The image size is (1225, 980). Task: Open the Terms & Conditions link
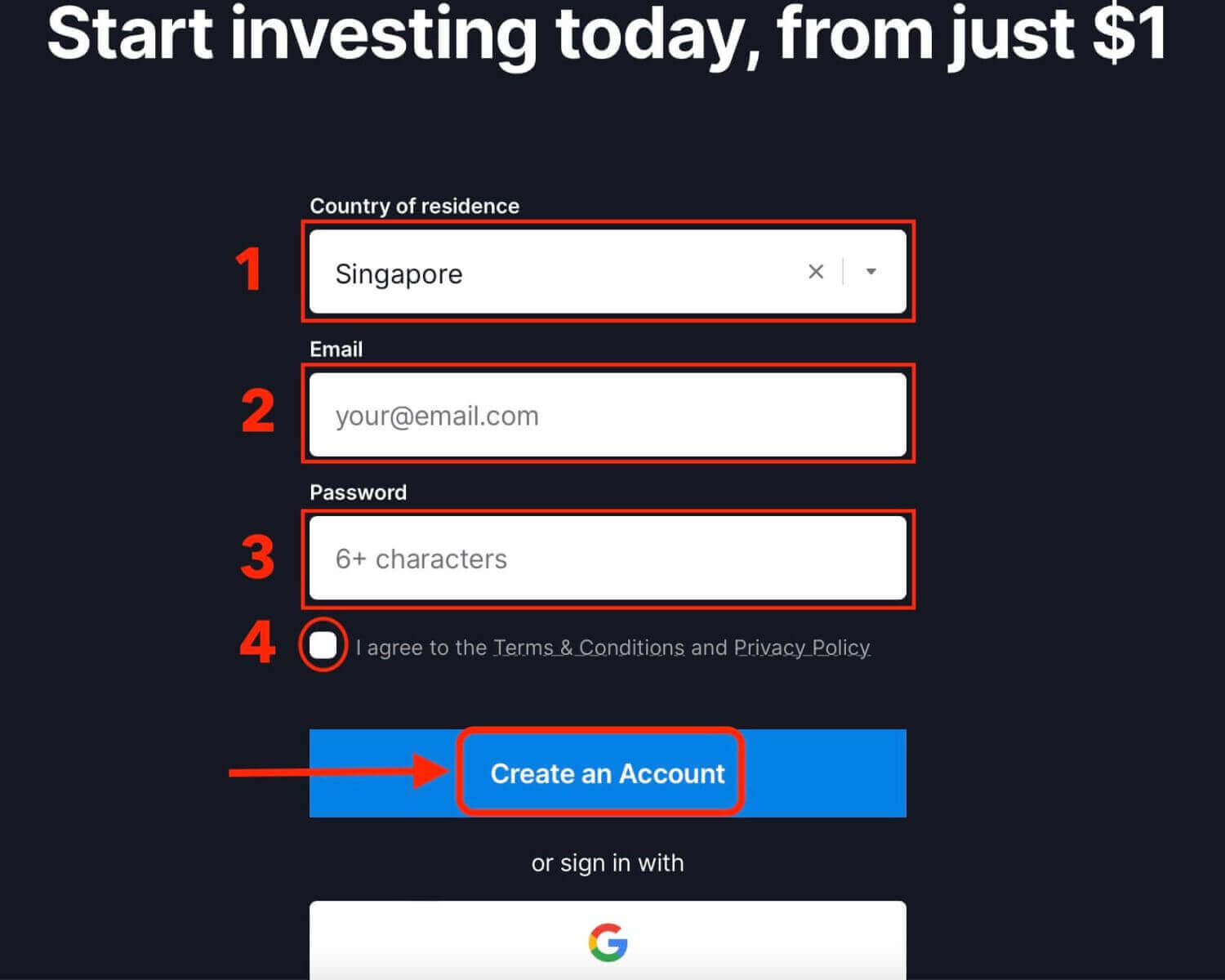tap(589, 648)
